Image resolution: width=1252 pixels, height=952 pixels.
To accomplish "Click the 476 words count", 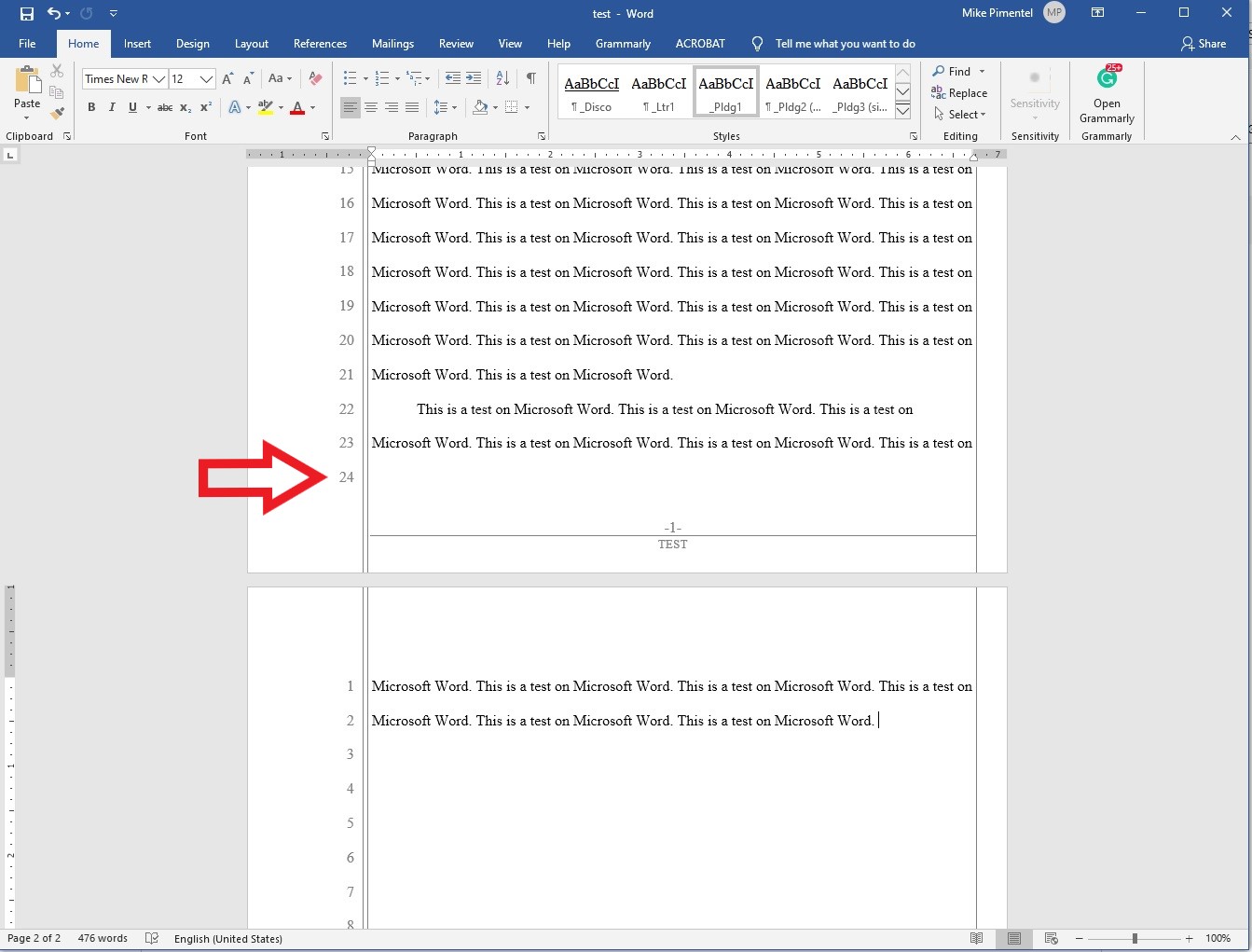I will click(103, 938).
